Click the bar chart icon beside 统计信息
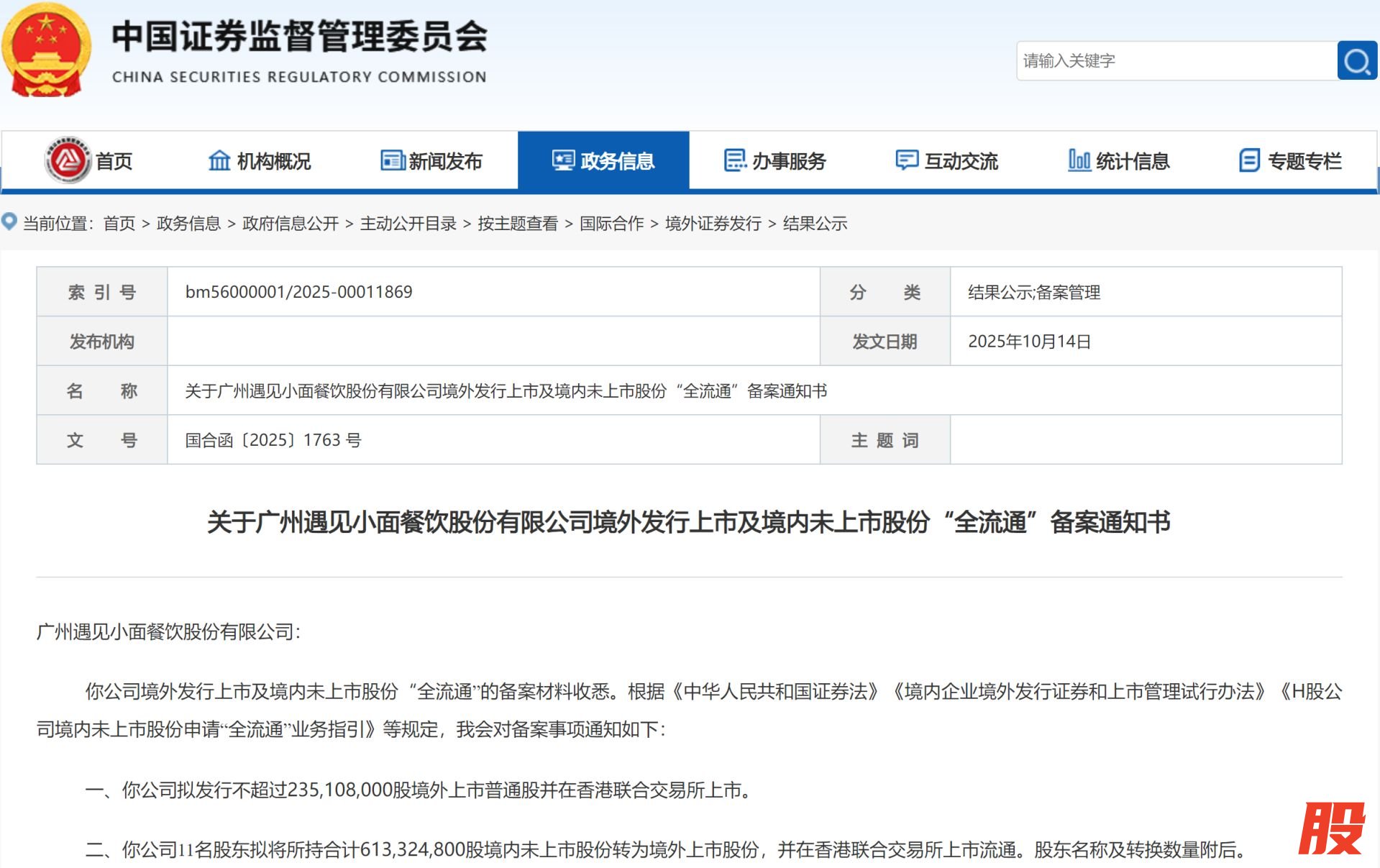The width and height of the screenshot is (1380, 868). point(1079,160)
